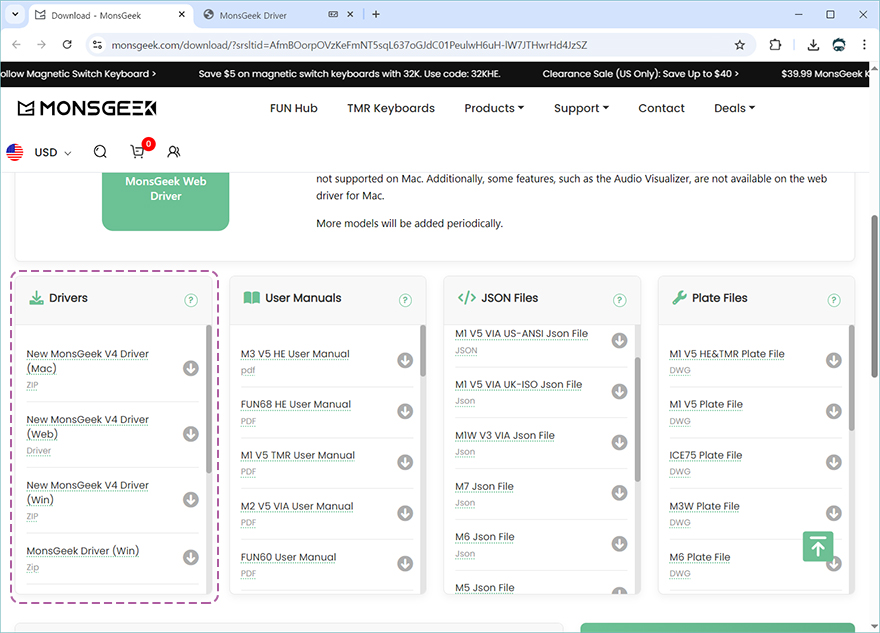
Task: Download M3W Plate File
Action: tap(834, 513)
